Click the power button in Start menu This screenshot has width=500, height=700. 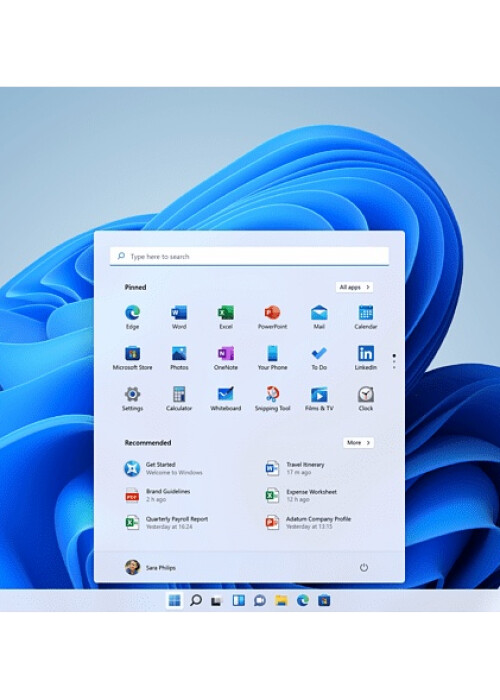(364, 567)
